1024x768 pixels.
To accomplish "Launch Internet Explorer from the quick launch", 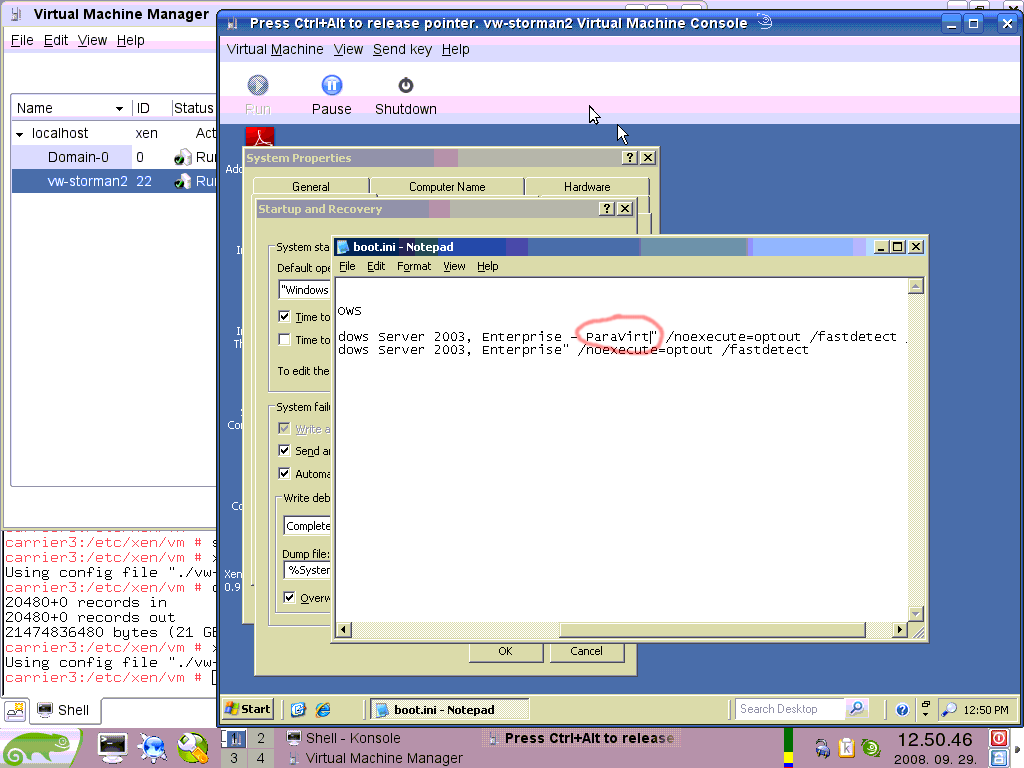I will click(322, 709).
